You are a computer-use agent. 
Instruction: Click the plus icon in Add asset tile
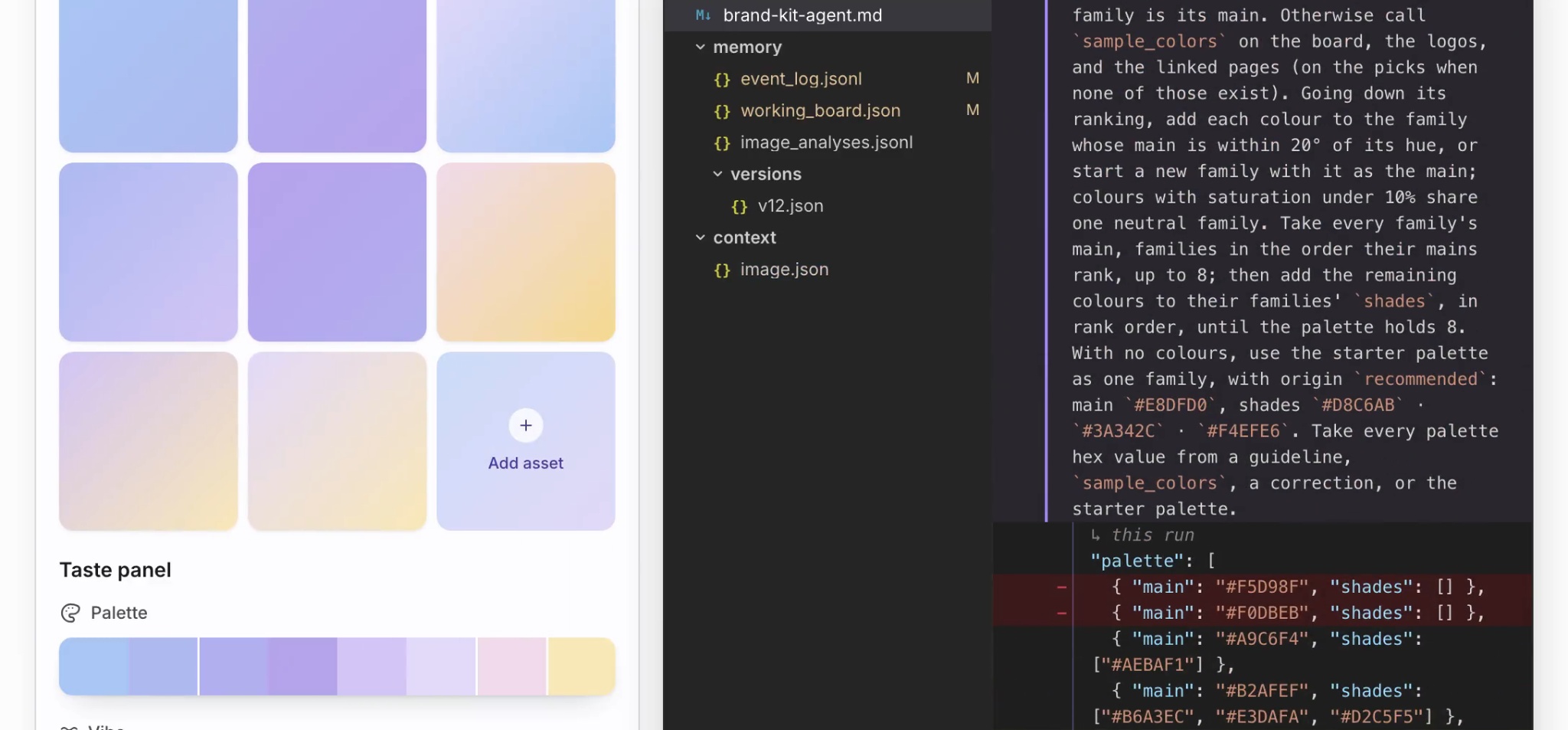coord(525,425)
